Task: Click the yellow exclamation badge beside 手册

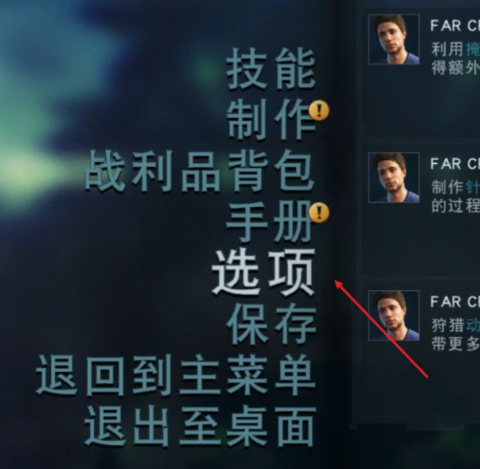Action: [x=319, y=212]
